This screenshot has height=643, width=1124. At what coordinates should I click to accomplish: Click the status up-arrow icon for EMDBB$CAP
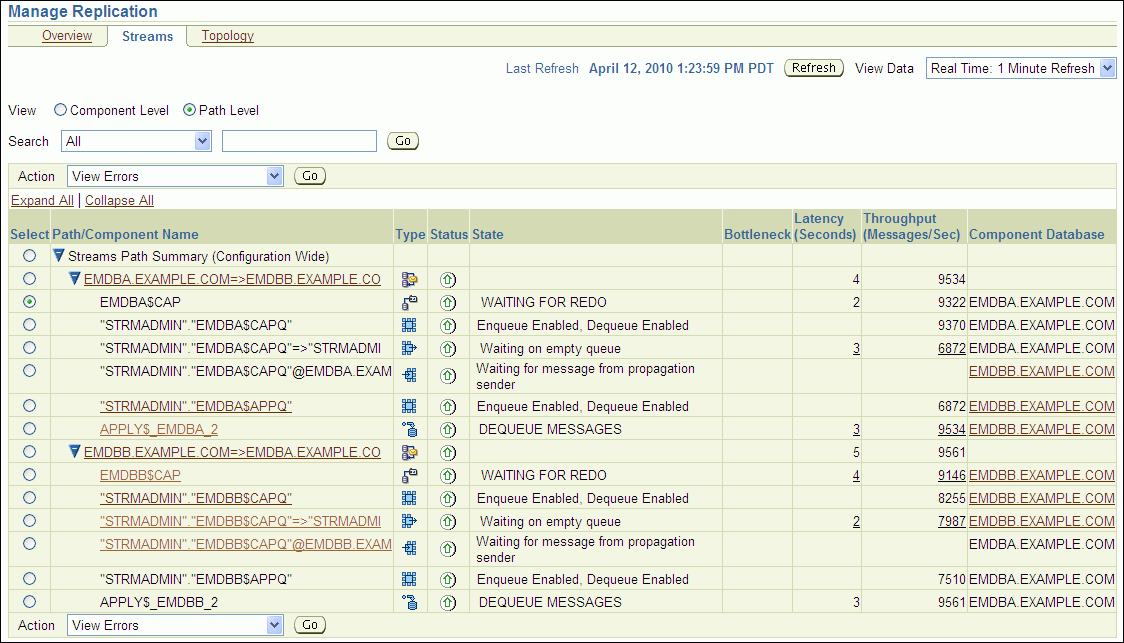click(448, 475)
